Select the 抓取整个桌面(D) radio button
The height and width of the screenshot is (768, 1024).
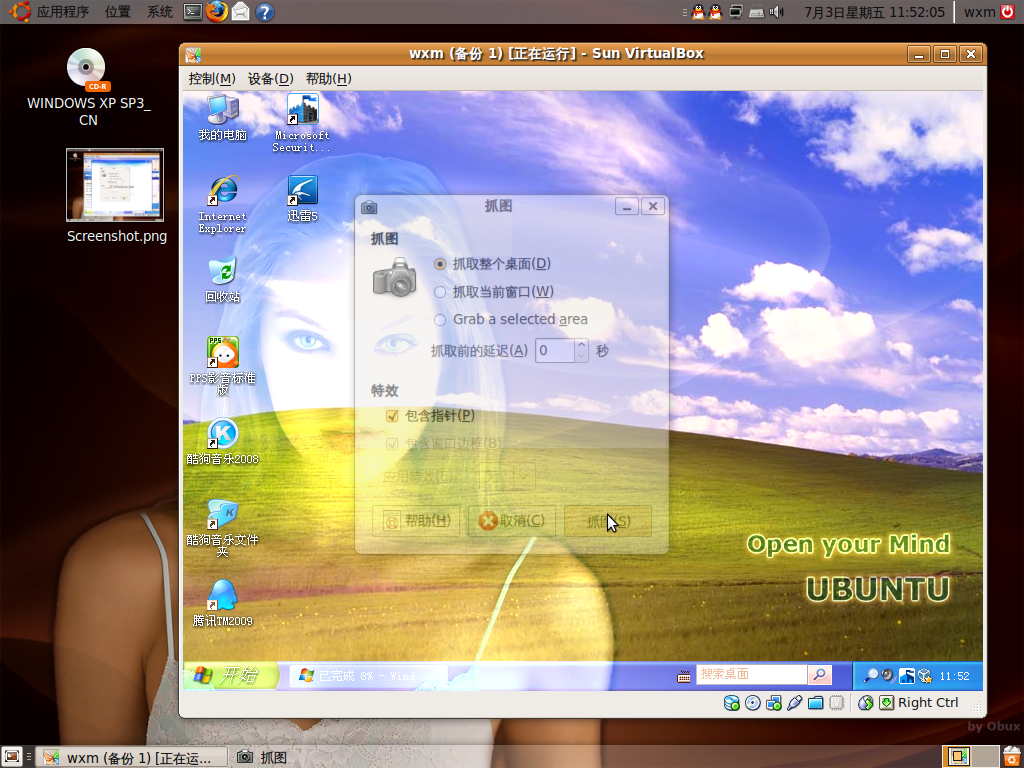tap(440, 264)
